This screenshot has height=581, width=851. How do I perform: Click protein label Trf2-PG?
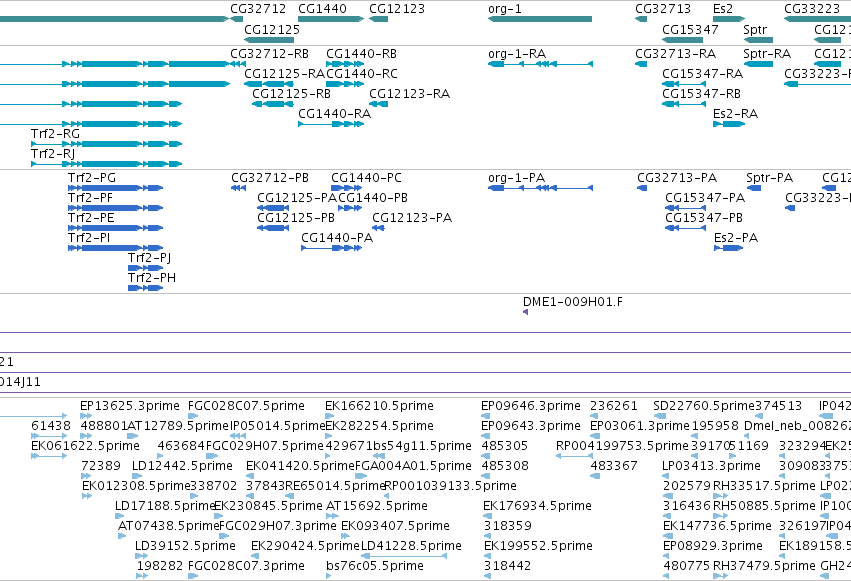click(92, 177)
